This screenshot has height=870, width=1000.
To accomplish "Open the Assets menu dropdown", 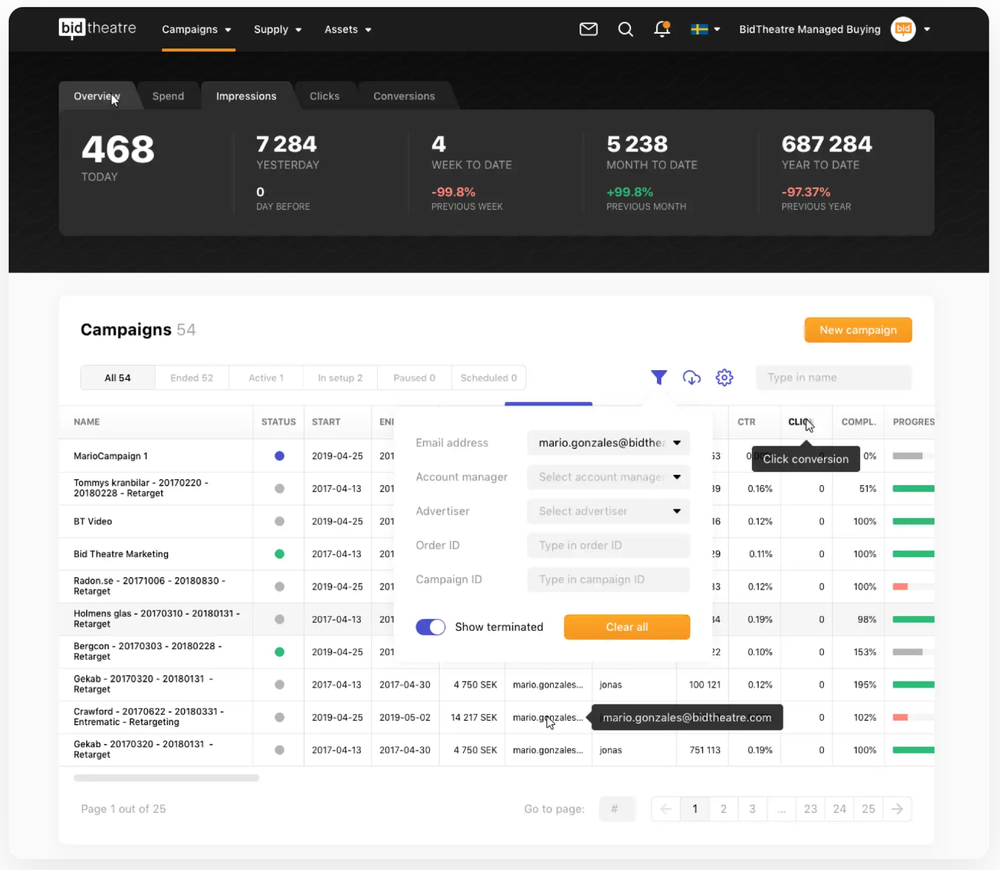I will tap(348, 29).
